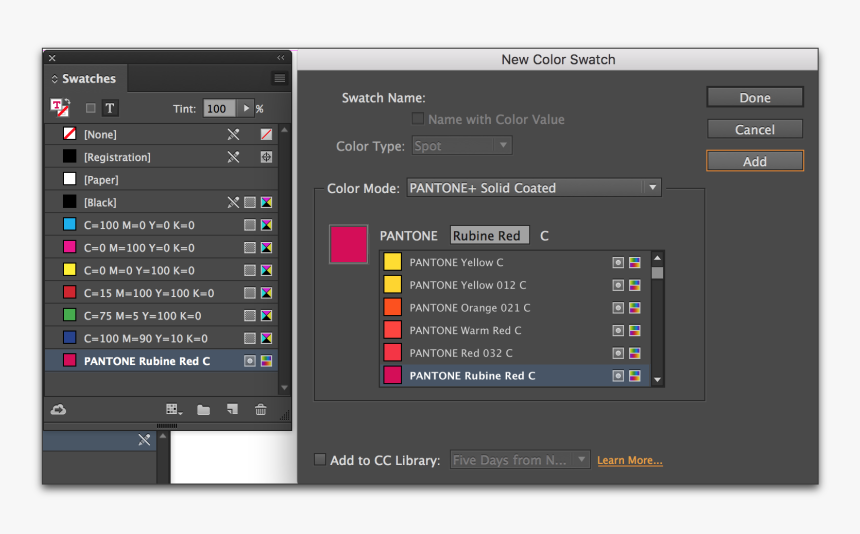This screenshot has height=534, width=860.
Task: Select the [Registration] swatch row
Action: 161,157
